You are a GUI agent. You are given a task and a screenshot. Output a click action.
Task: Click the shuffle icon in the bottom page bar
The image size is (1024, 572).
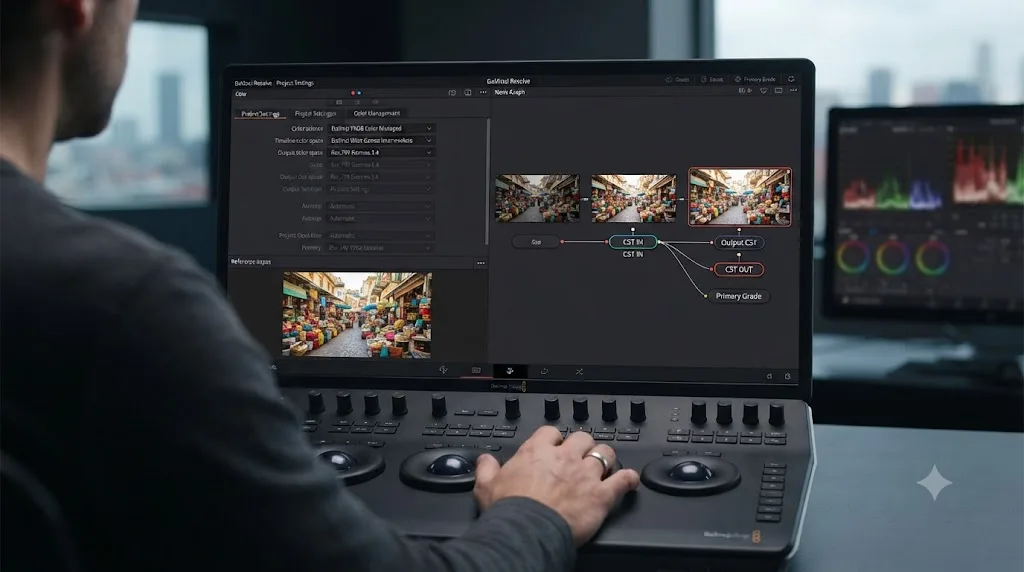tap(579, 372)
